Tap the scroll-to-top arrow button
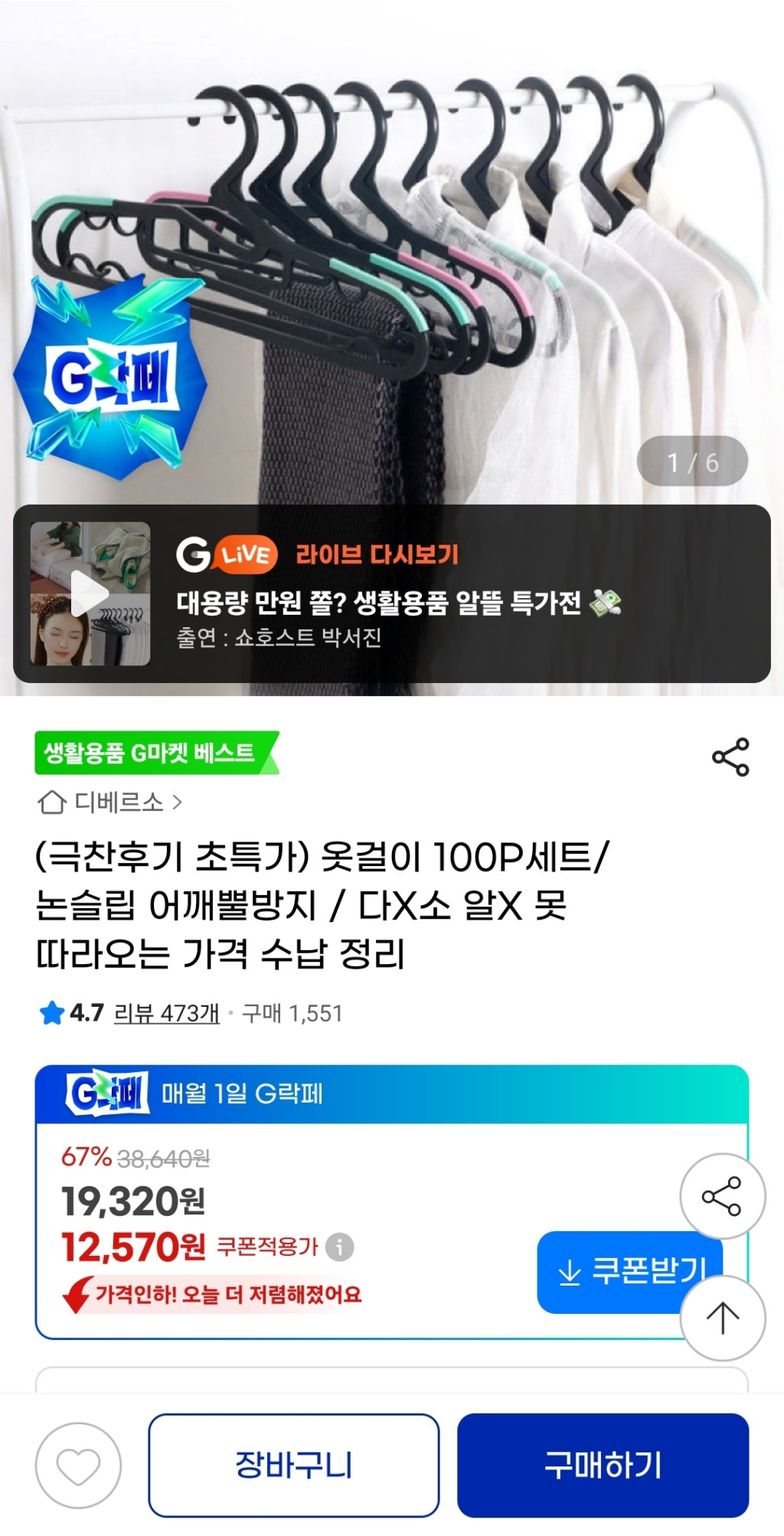 722,1319
